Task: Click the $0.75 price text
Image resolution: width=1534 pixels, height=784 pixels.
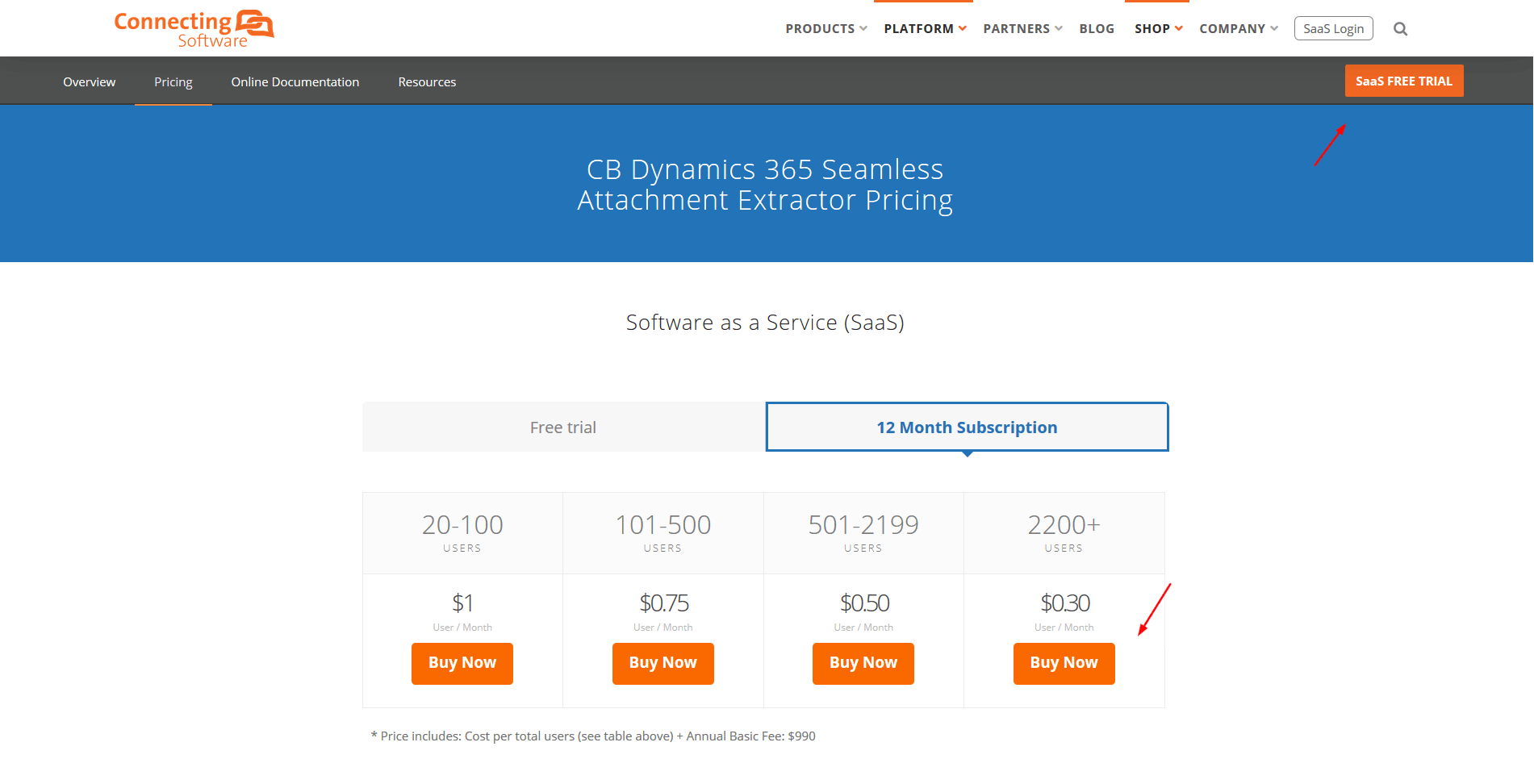Action: (663, 603)
